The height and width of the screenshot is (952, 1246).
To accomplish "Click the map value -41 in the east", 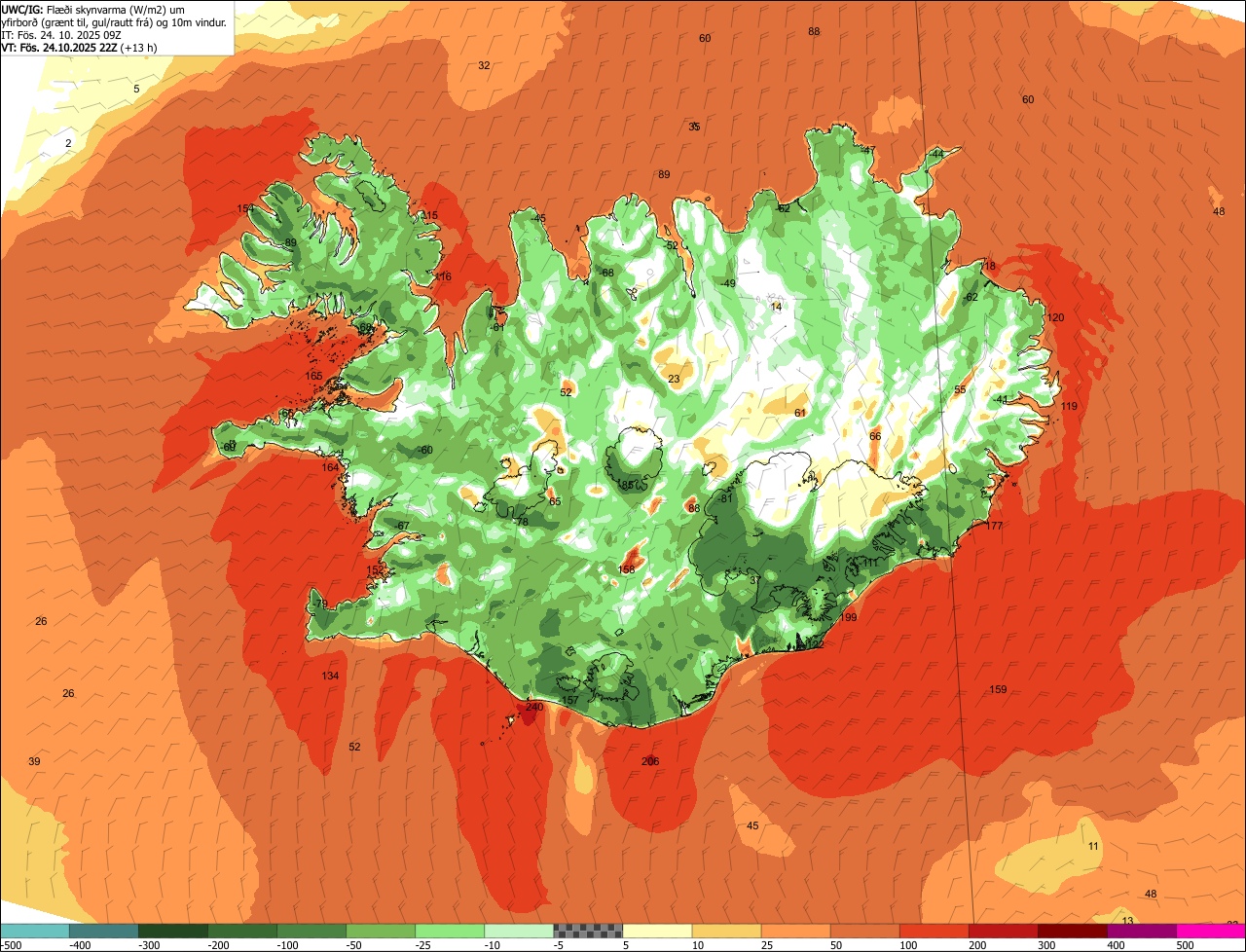I will (1000, 399).
